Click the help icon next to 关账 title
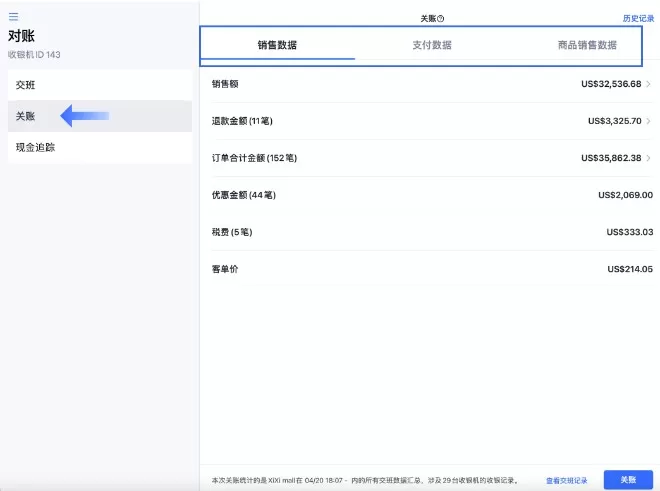 [441, 19]
